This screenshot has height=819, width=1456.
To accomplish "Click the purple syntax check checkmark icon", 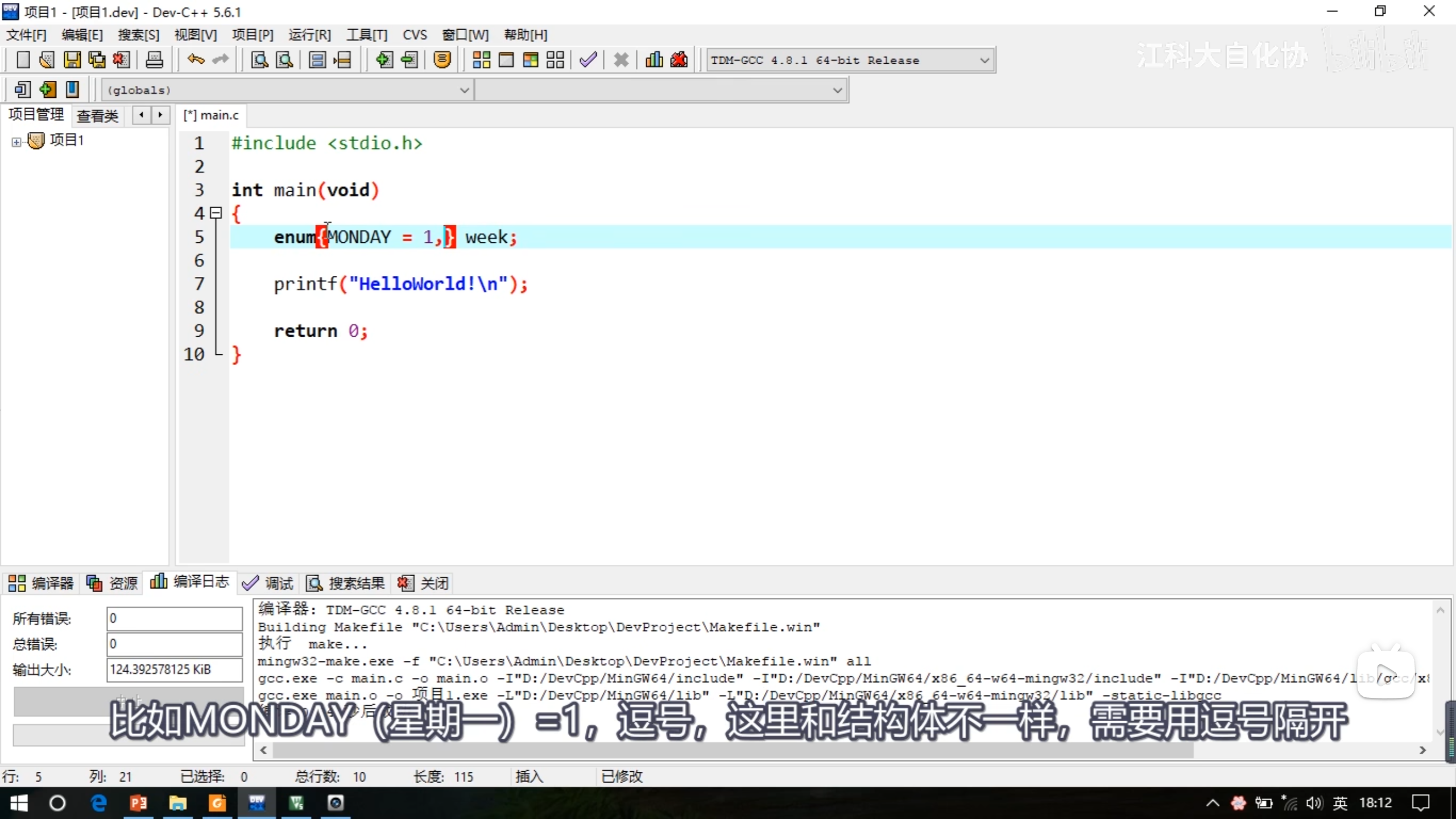I will point(588,60).
